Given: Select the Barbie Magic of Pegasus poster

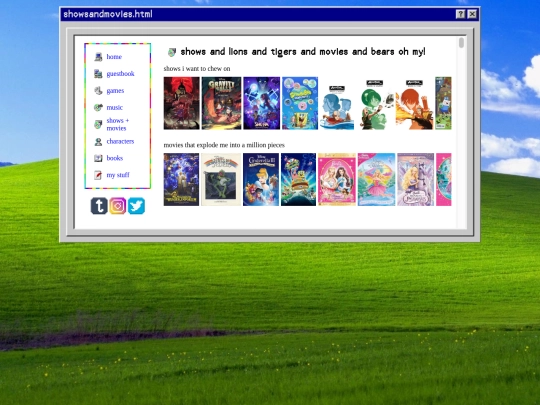Looking at the screenshot, I should tap(416, 179).
